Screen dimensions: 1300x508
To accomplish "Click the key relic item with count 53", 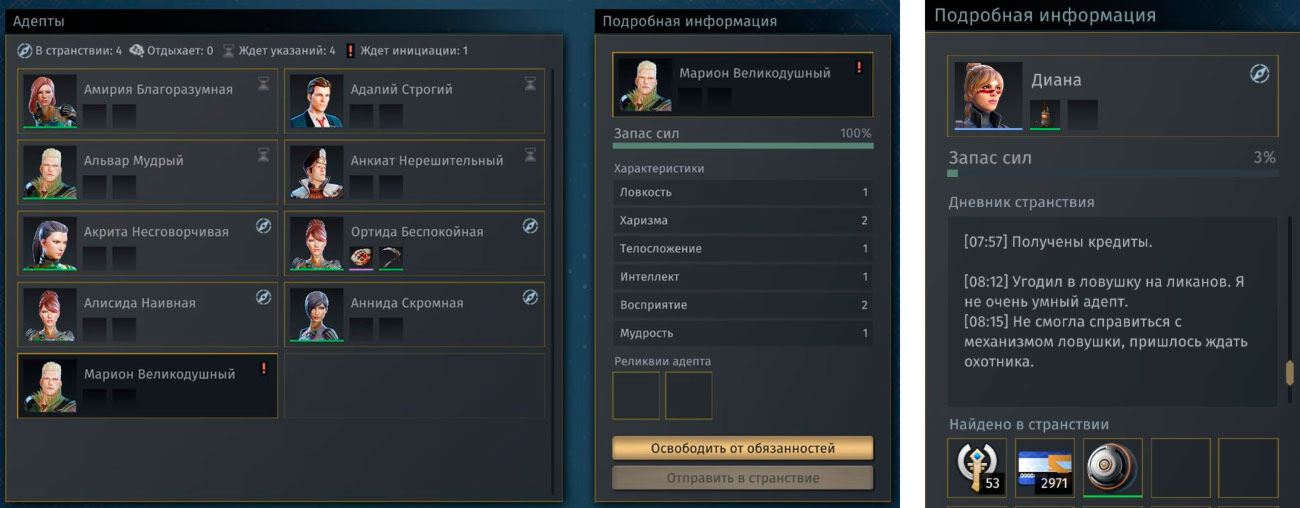I will click(x=977, y=468).
